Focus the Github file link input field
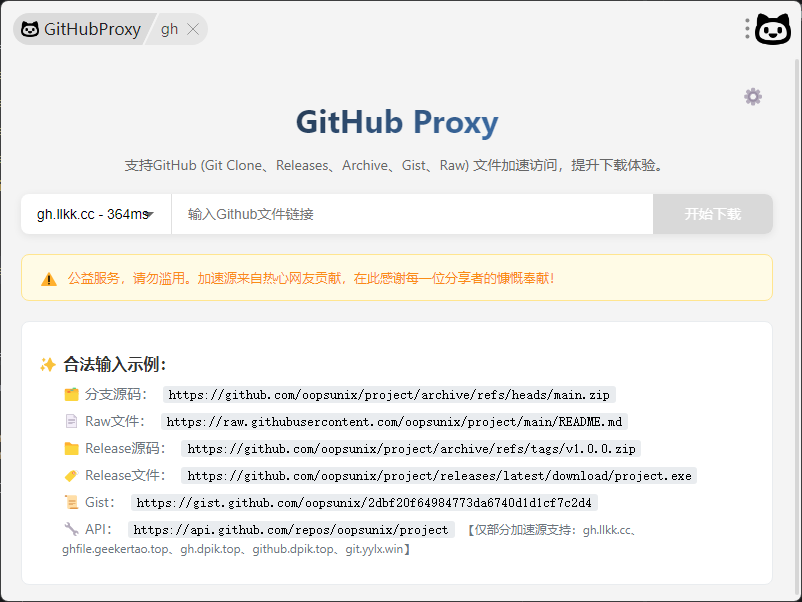Image resolution: width=802 pixels, height=602 pixels. (x=412, y=214)
